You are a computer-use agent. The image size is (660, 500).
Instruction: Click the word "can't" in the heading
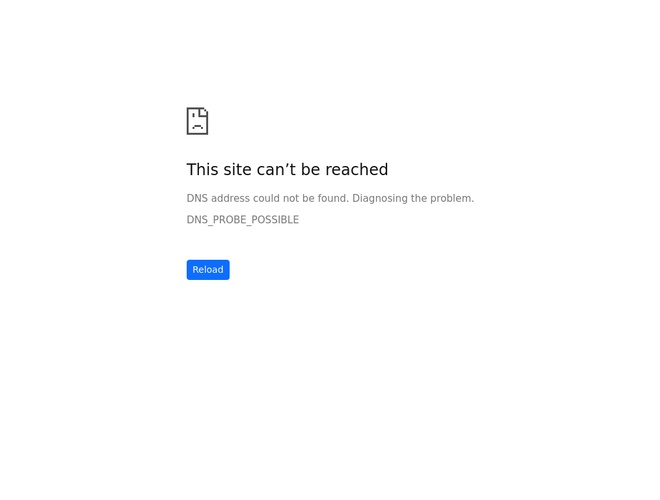[x=276, y=170]
